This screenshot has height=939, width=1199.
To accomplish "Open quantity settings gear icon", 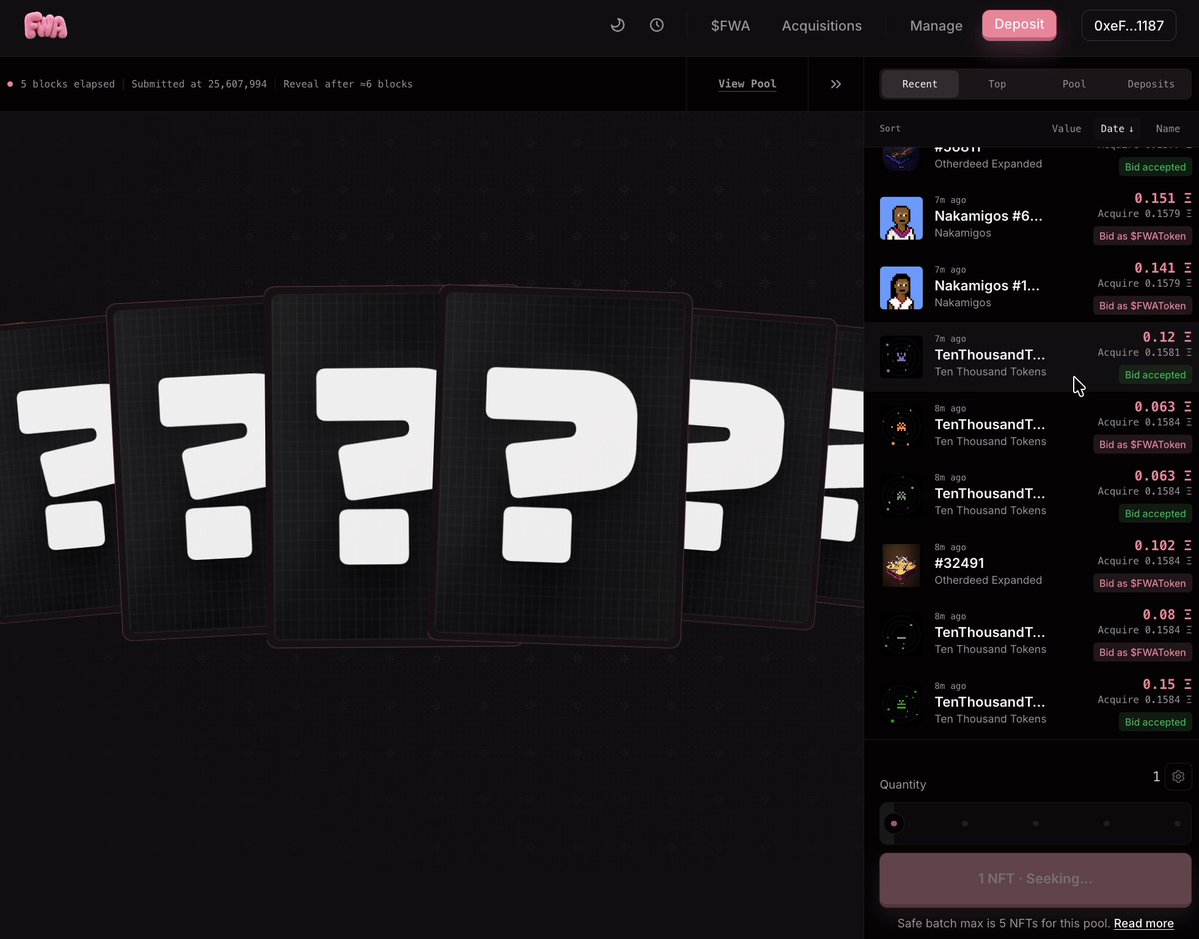I will point(1178,776).
